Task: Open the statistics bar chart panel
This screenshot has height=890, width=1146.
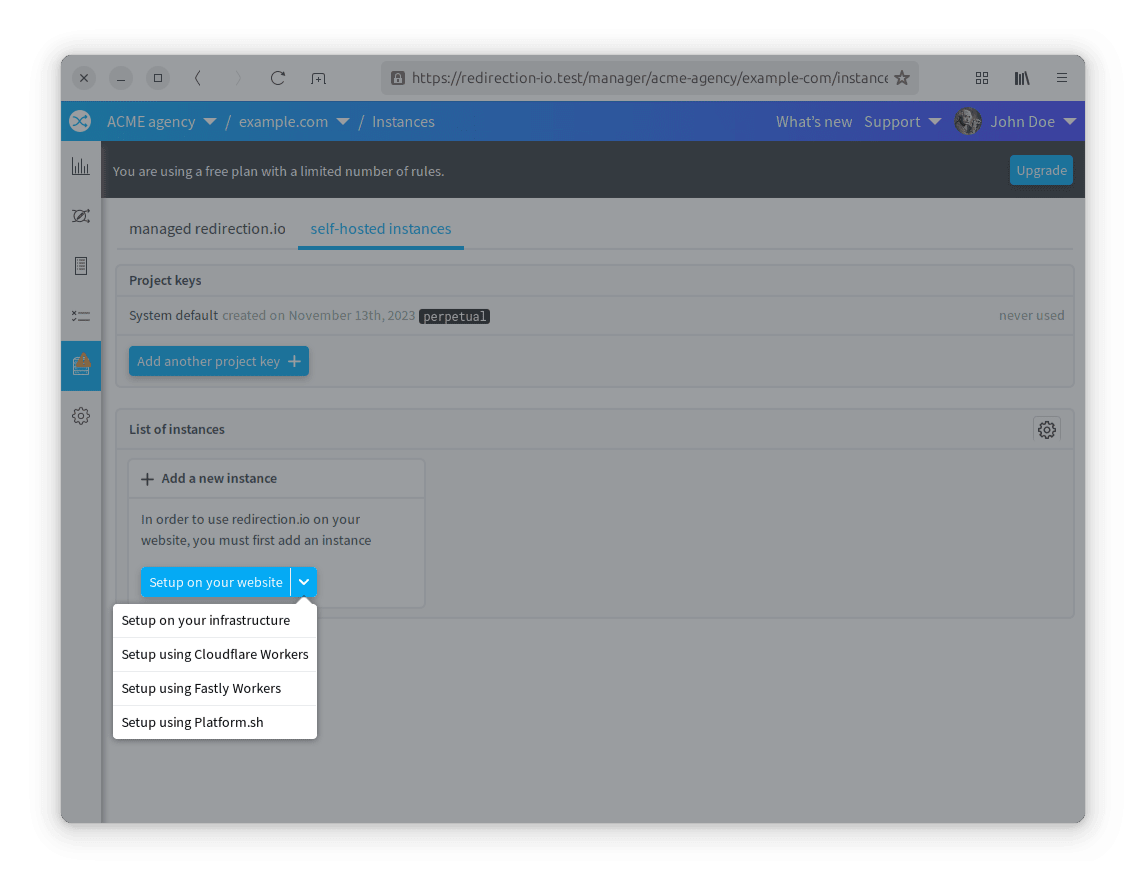Action: pos(80,166)
